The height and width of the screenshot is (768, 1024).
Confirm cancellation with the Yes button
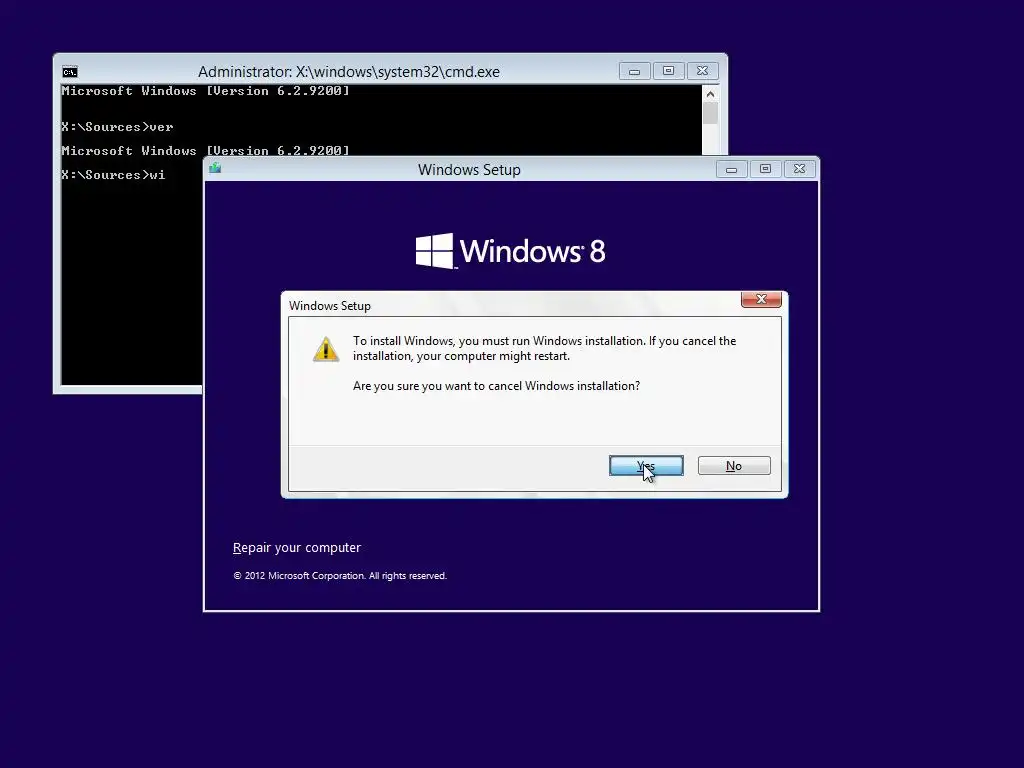[646, 466]
